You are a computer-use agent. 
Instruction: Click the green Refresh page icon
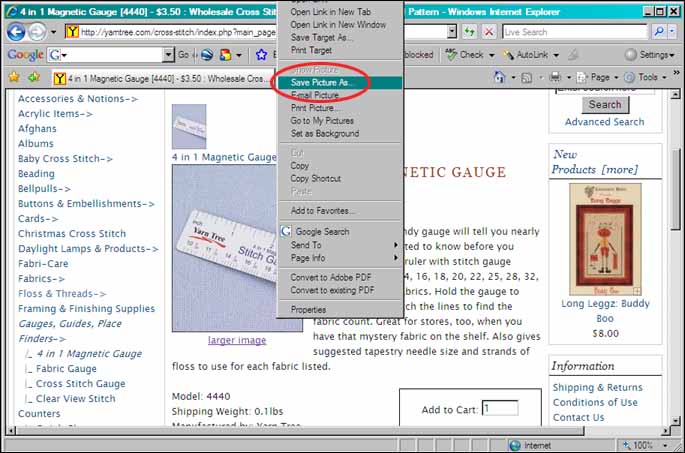(470, 31)
